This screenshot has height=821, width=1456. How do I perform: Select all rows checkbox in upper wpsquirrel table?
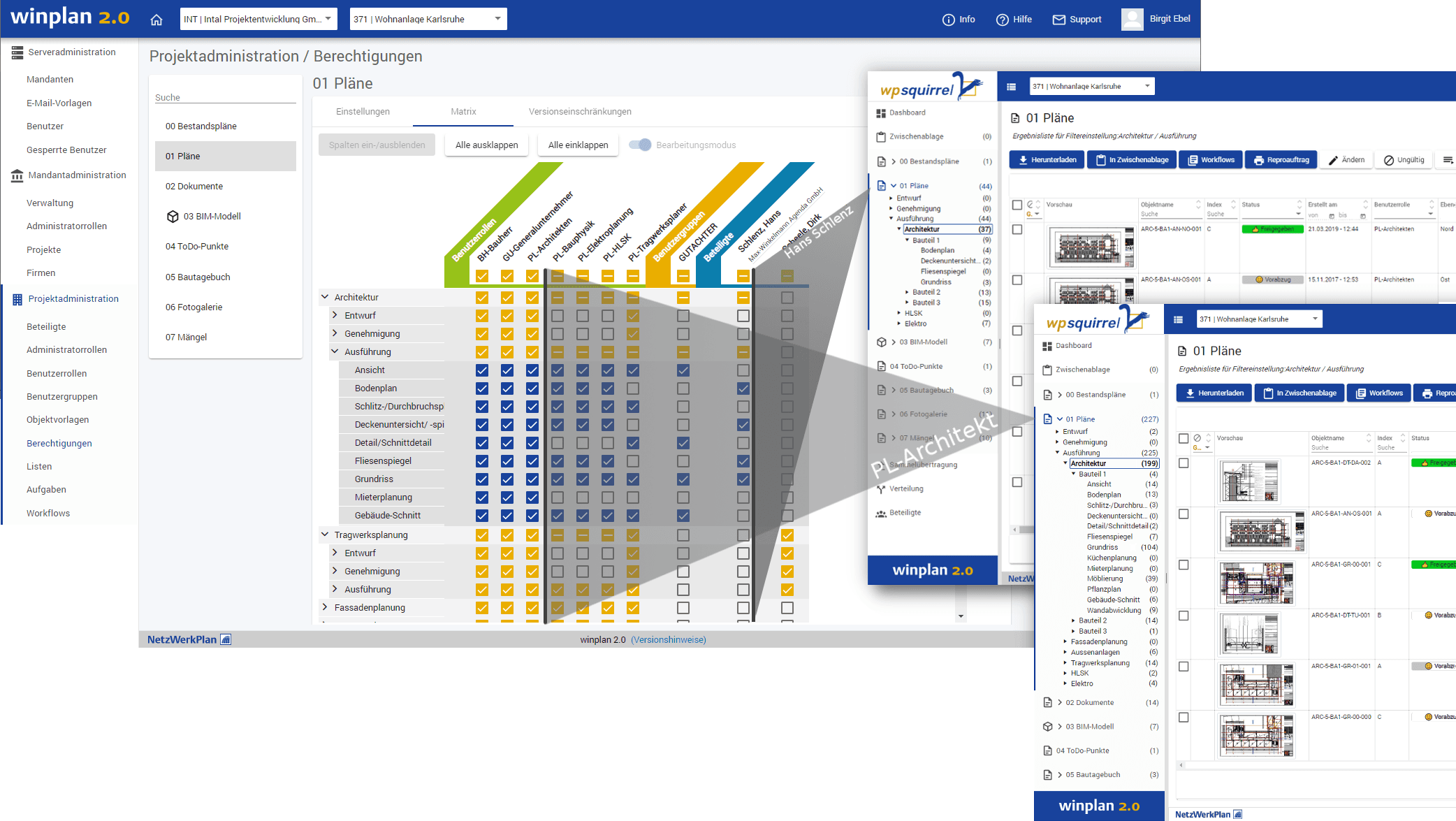[1017, 205]
